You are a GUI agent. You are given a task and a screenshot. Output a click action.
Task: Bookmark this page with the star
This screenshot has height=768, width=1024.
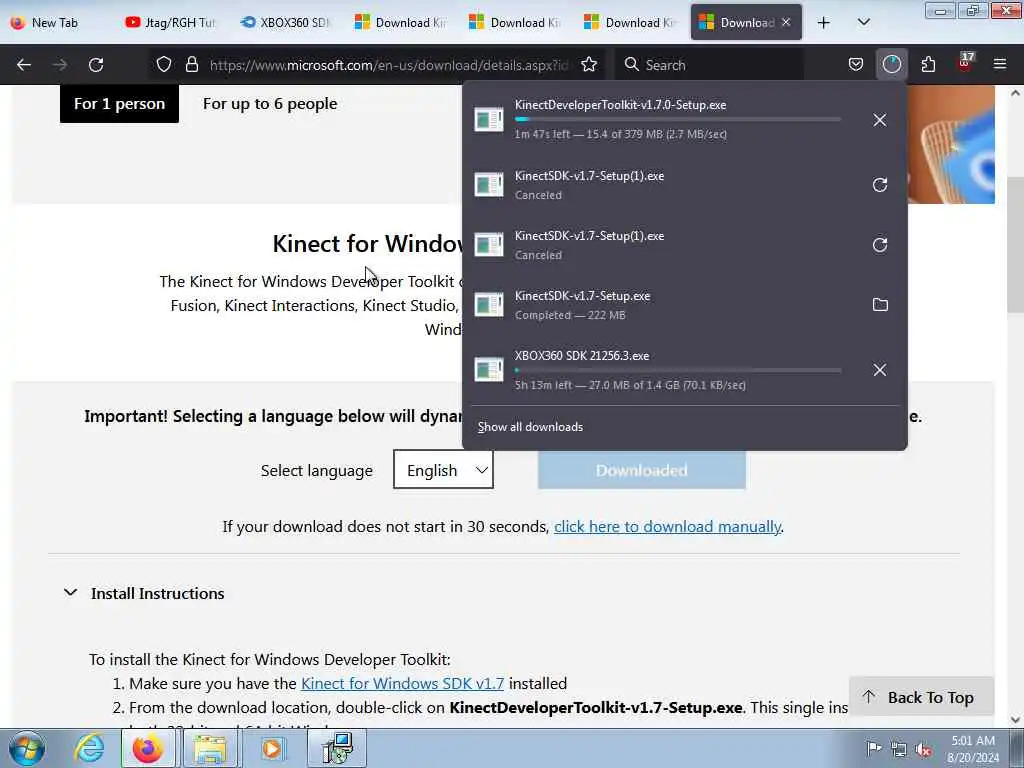point(589,65)
